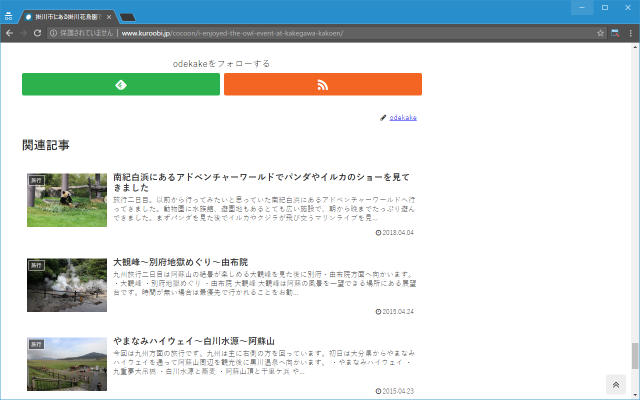Bookmark this page with the star icon

[x=601, y=33]
